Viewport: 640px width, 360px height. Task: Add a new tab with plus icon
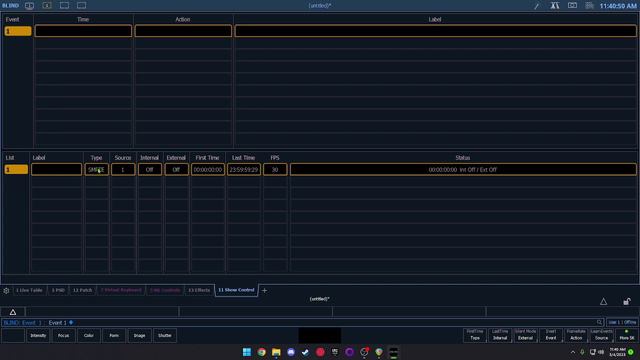[264, 291]
